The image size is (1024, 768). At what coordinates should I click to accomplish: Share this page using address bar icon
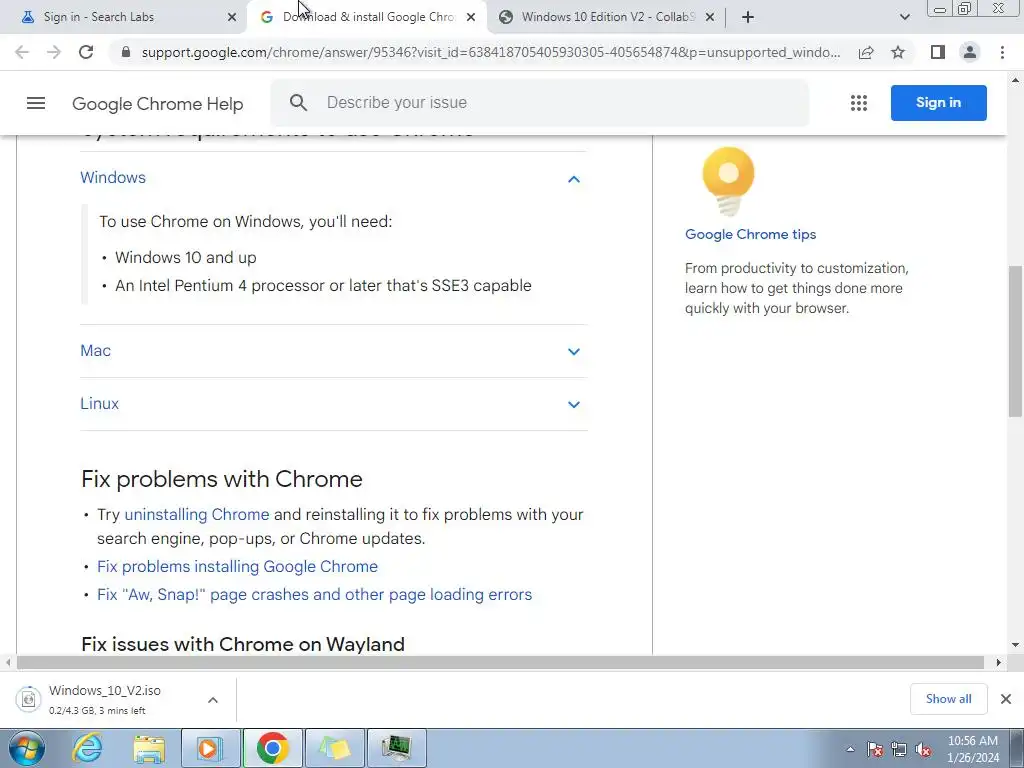(x=866, y=52)
